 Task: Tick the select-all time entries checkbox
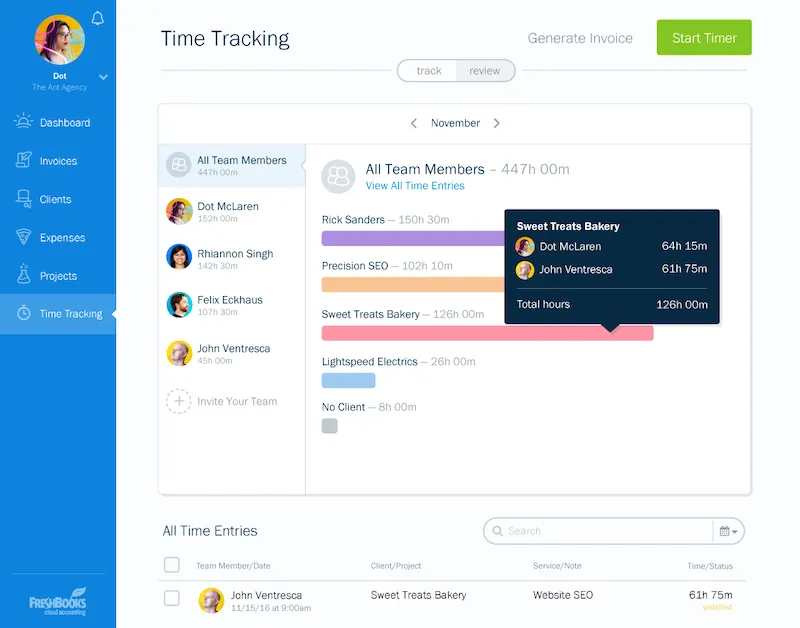pyautogui.click(x=172, y=565)
